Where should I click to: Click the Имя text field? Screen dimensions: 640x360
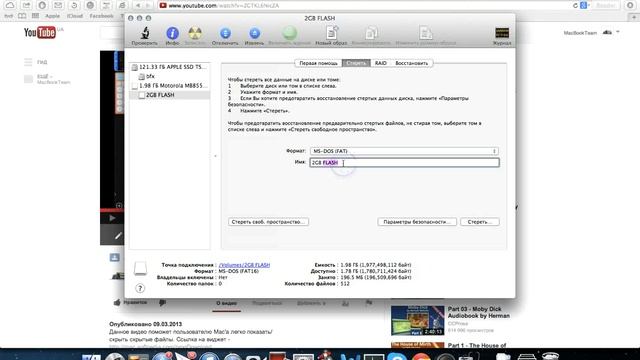[x=404, y=163]
